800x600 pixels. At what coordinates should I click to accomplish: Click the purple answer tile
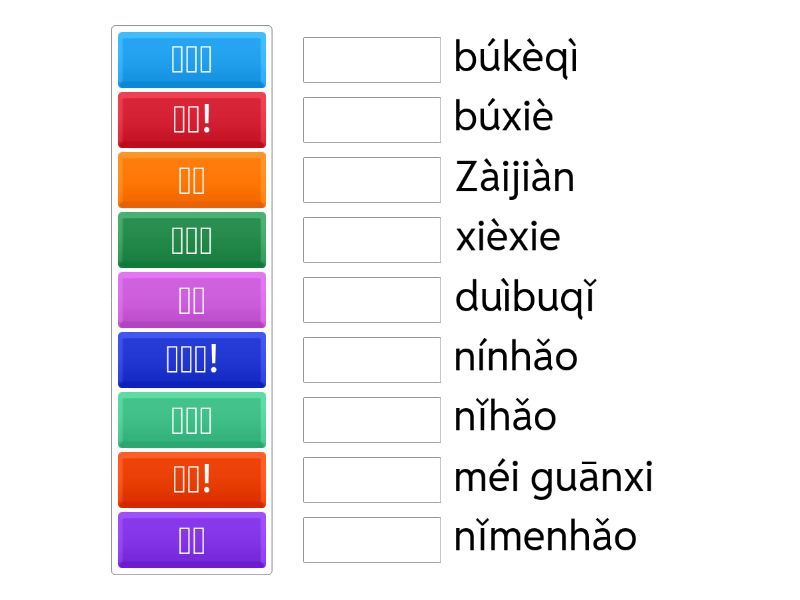[x=191, y=540]
